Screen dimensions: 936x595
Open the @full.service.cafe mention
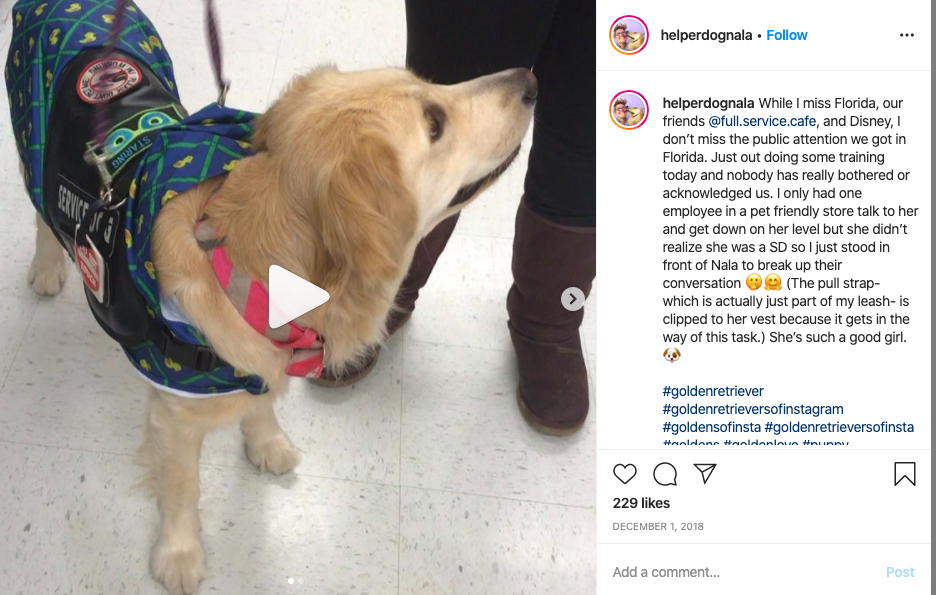point(762,121)
